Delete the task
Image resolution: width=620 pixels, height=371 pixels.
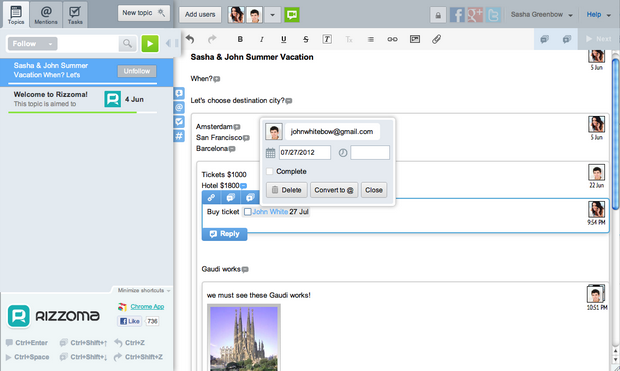287,190
